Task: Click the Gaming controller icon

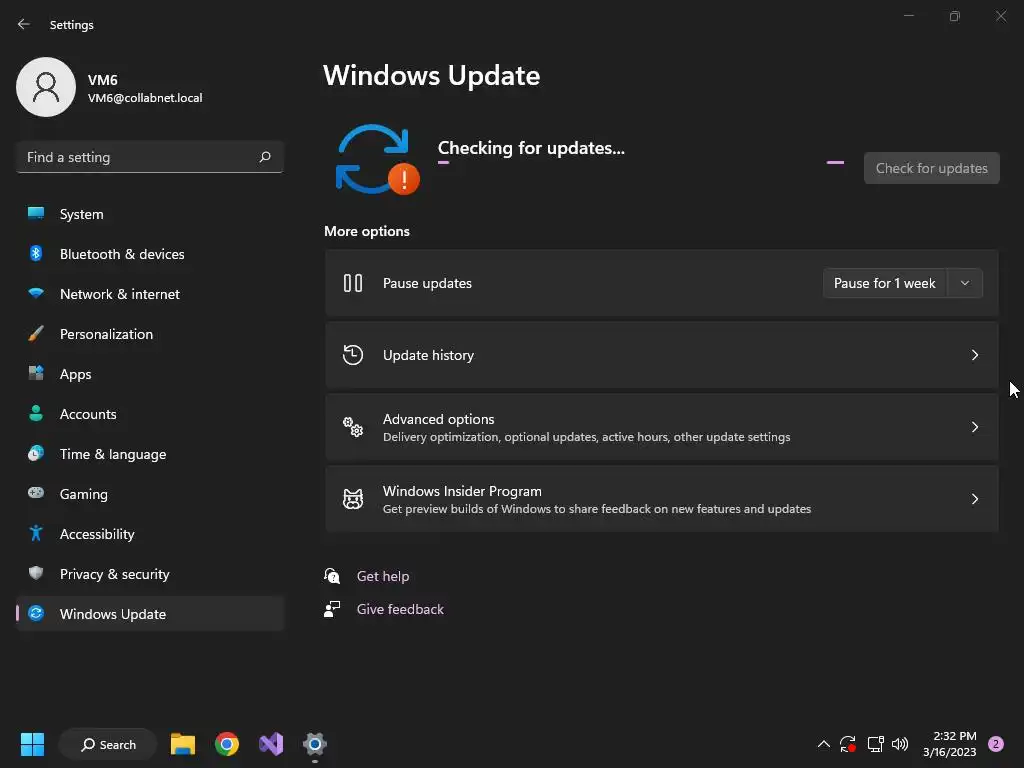Action: coord(36,493)
